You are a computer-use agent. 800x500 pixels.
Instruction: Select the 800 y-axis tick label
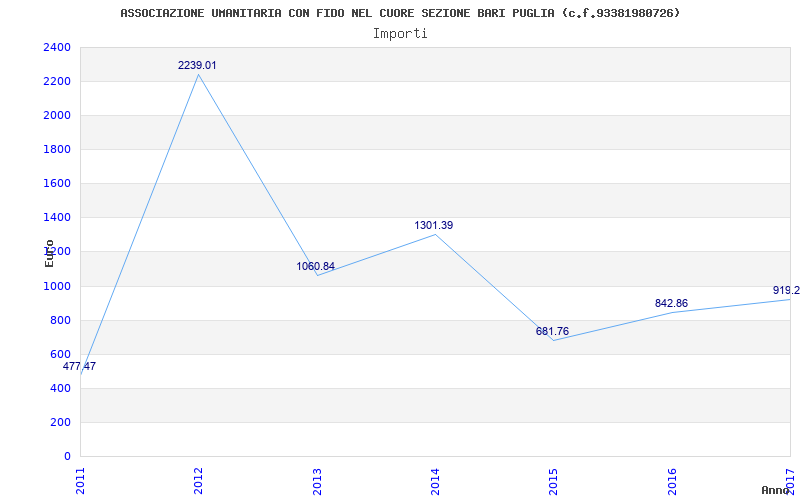[60, 320]
